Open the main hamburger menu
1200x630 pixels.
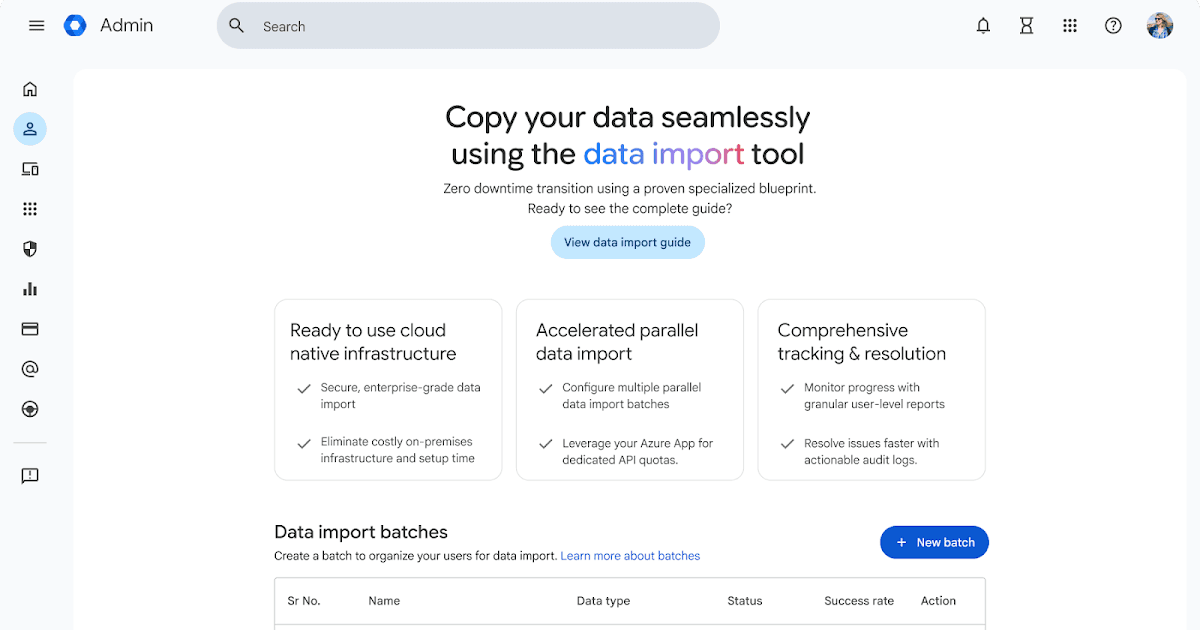point(37,26)
